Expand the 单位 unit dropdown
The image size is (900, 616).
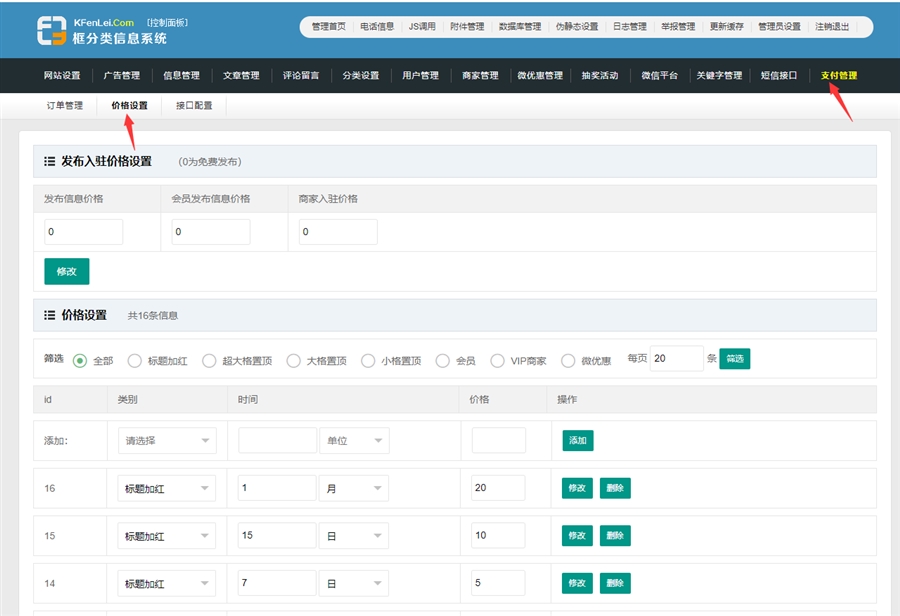pos(354,440)
